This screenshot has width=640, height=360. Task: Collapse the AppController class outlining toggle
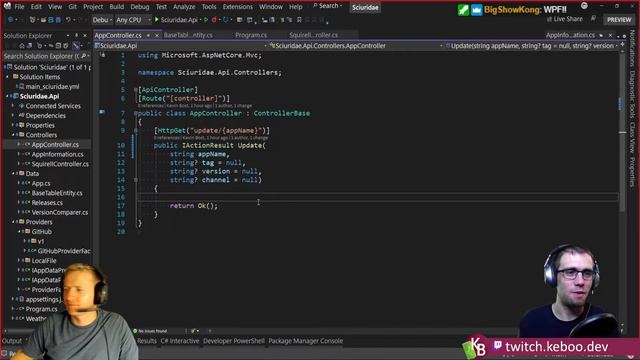(136, 113)
